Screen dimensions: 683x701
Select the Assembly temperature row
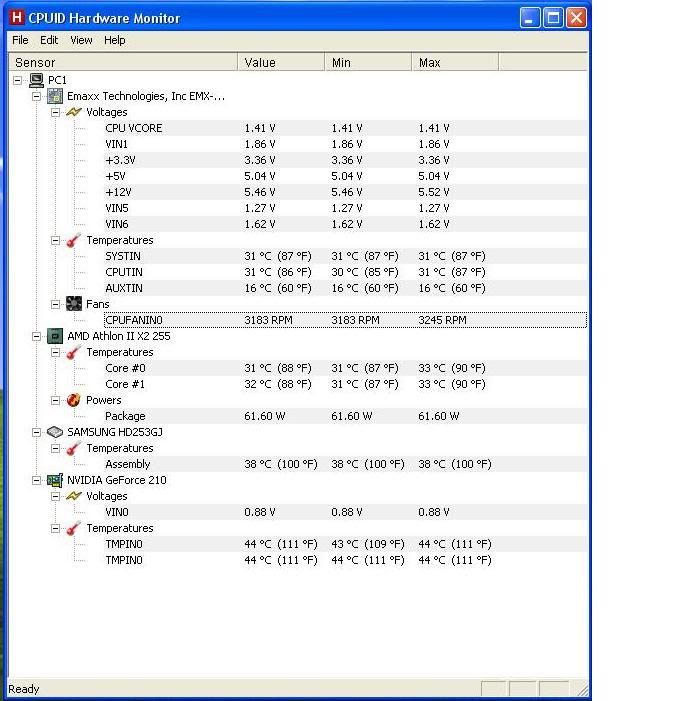345,465
